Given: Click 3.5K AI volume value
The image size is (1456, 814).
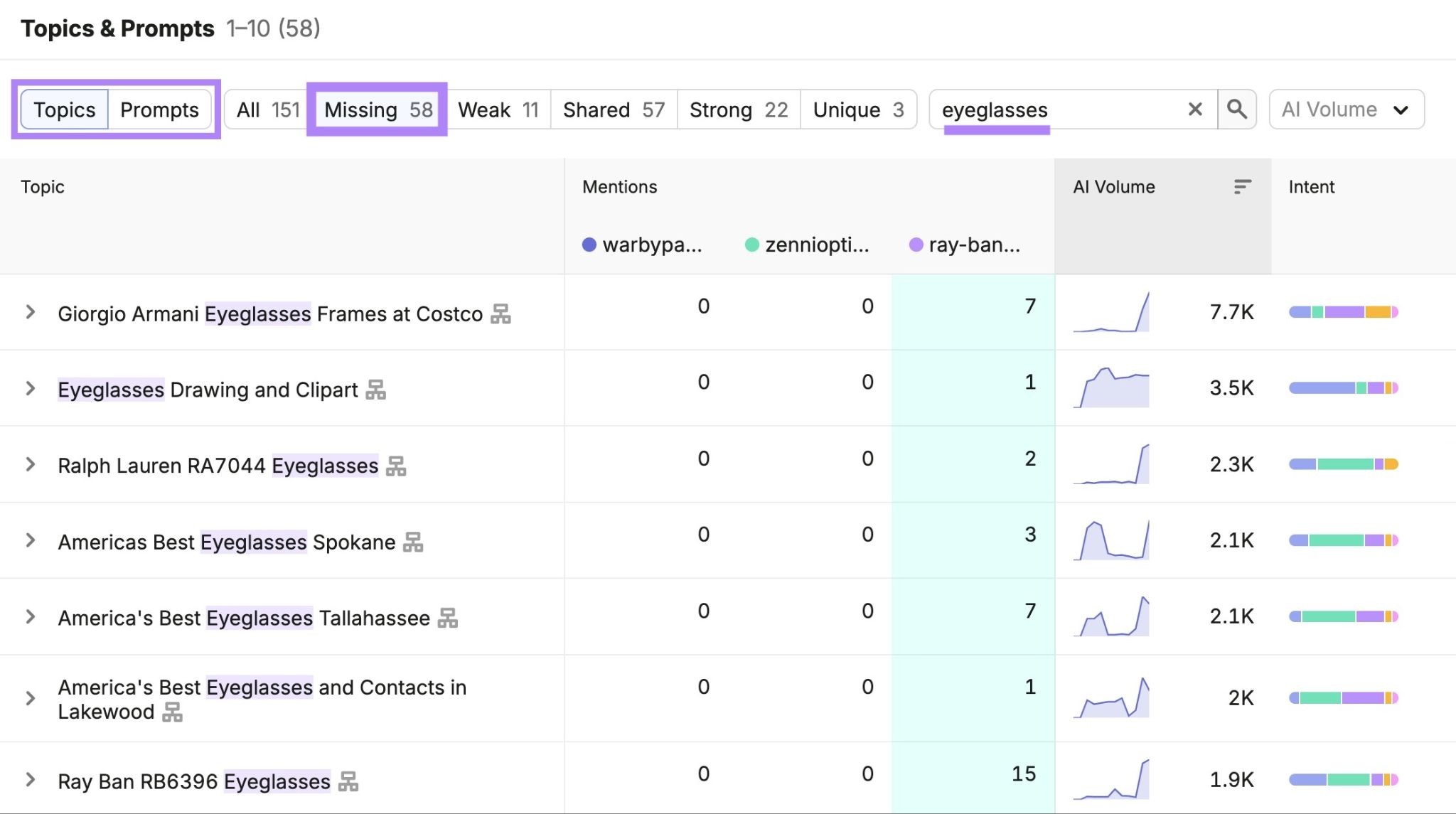Looking at the screenshot, I should pyautogui.click(x=1232, y=388).
